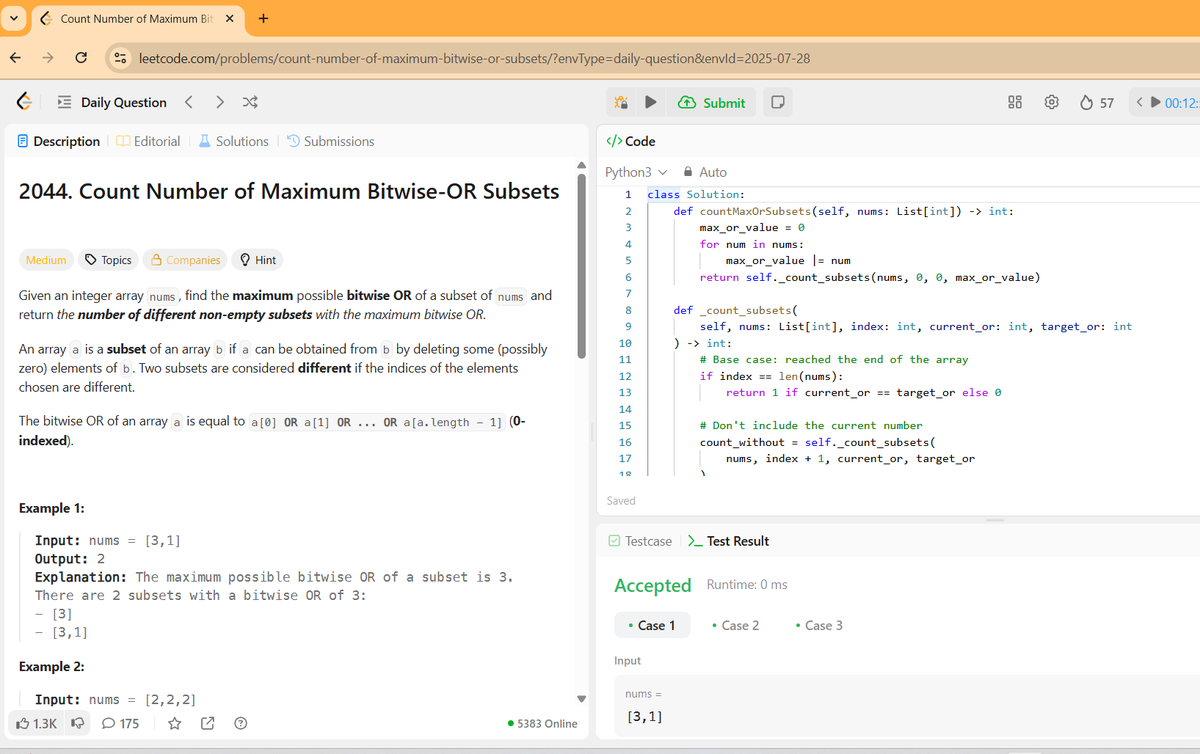Reveal the problem Hint

[x=257, y=260]
